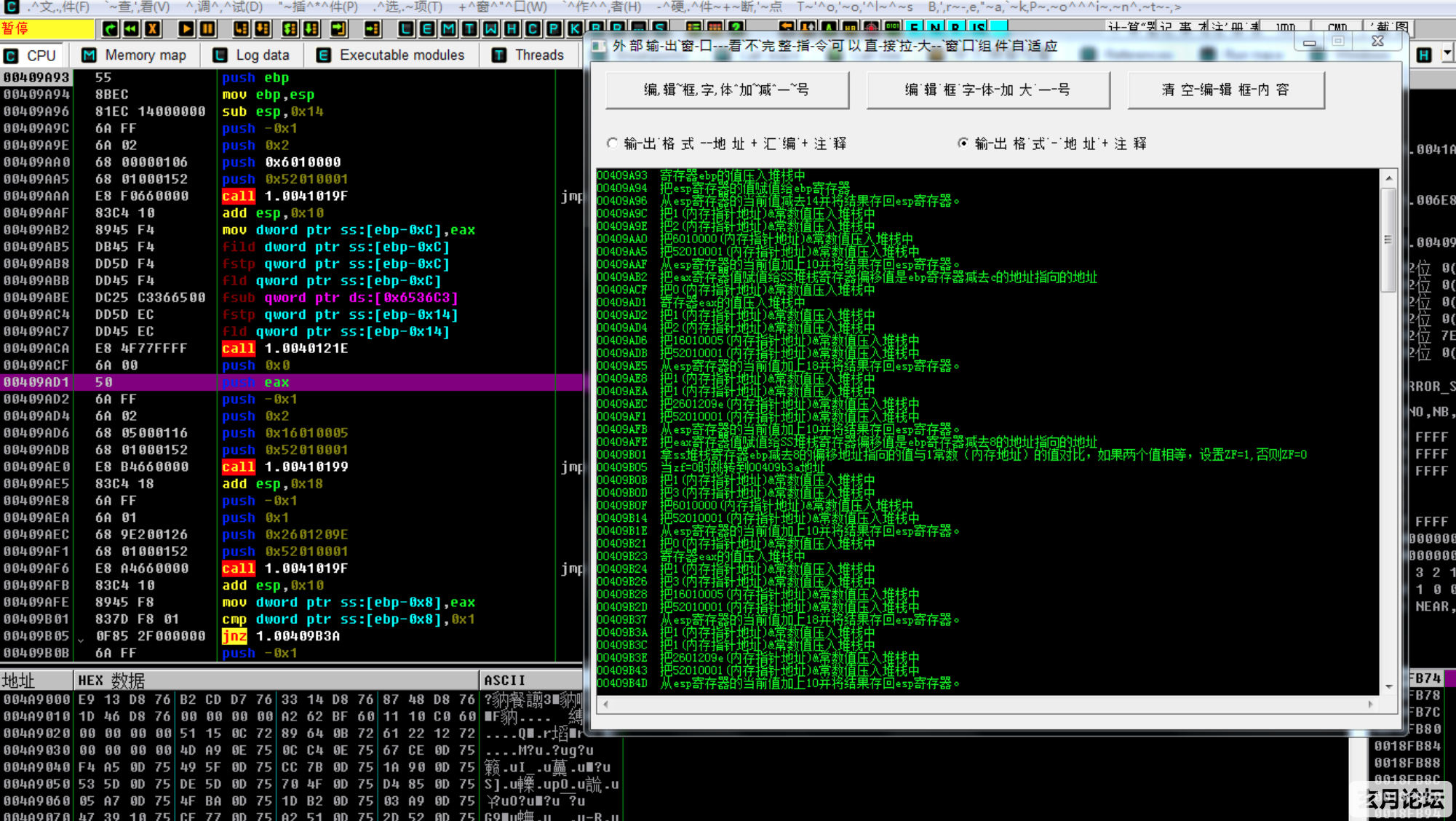Switch to the CPU tab
Screen dimensions: 1456x821
coord(31,55)
